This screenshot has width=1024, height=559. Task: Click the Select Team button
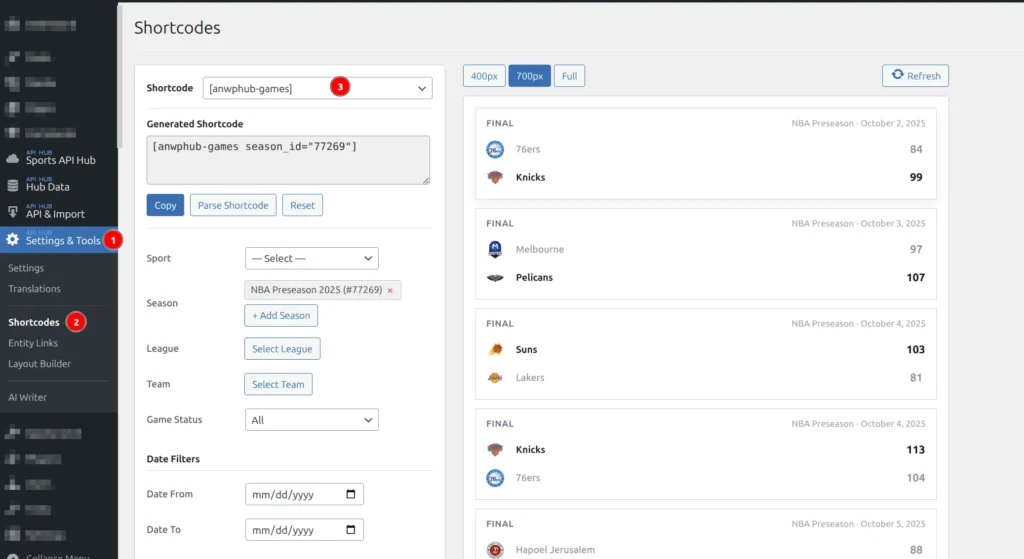278,384
